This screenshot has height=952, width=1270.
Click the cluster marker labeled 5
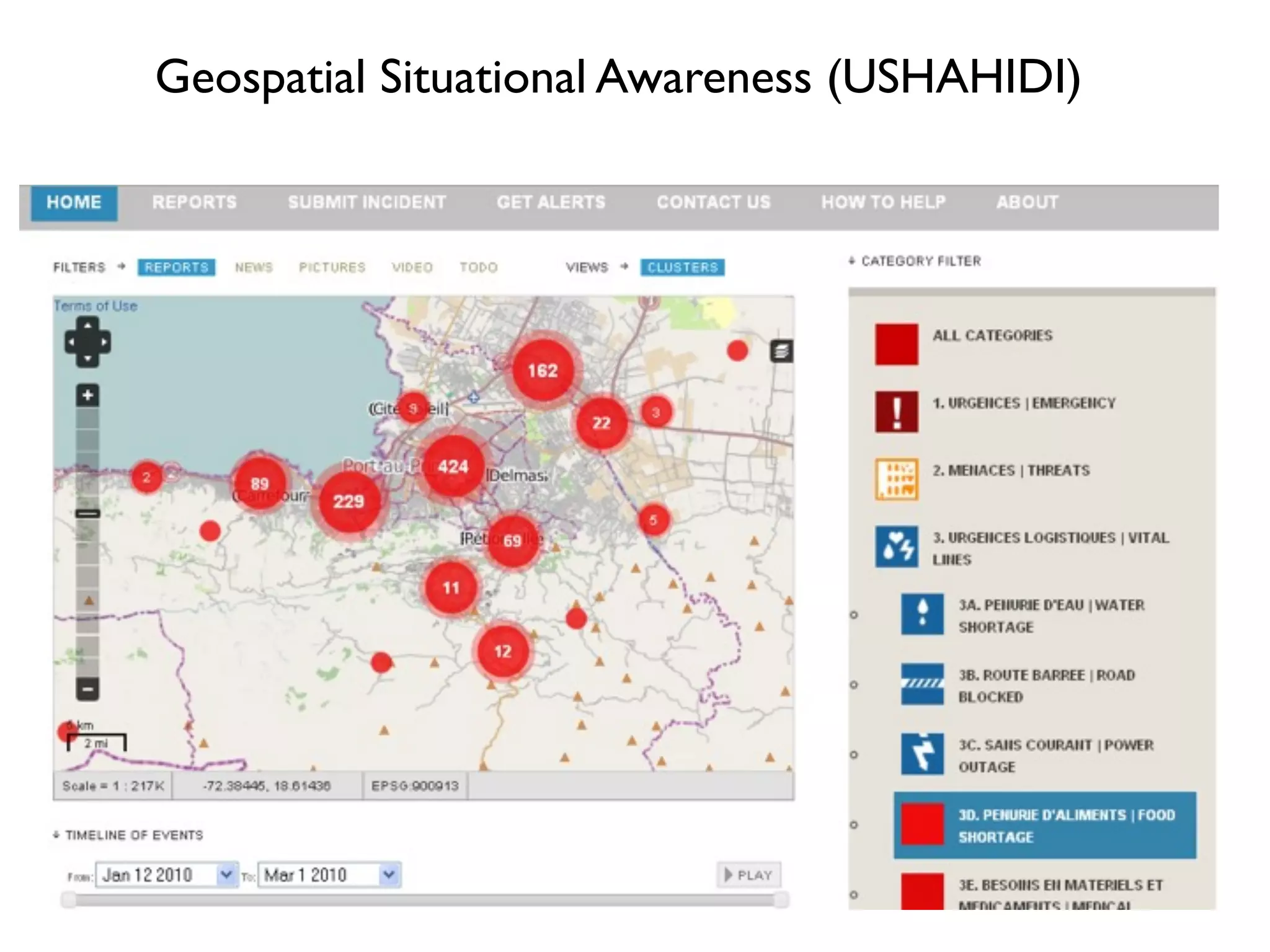pos(653,520)
